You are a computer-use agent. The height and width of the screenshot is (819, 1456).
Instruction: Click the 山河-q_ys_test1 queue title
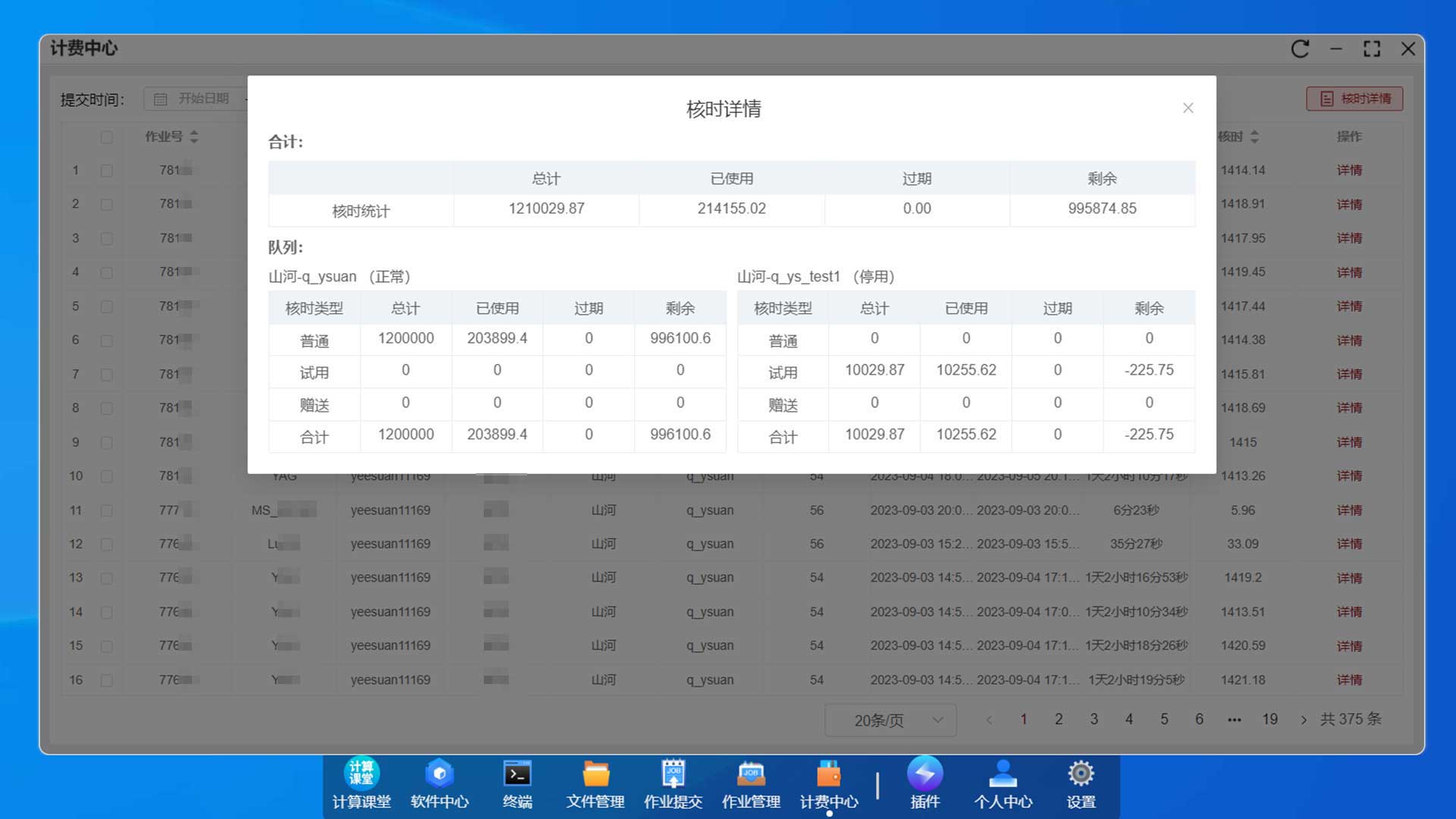point(816,277)
